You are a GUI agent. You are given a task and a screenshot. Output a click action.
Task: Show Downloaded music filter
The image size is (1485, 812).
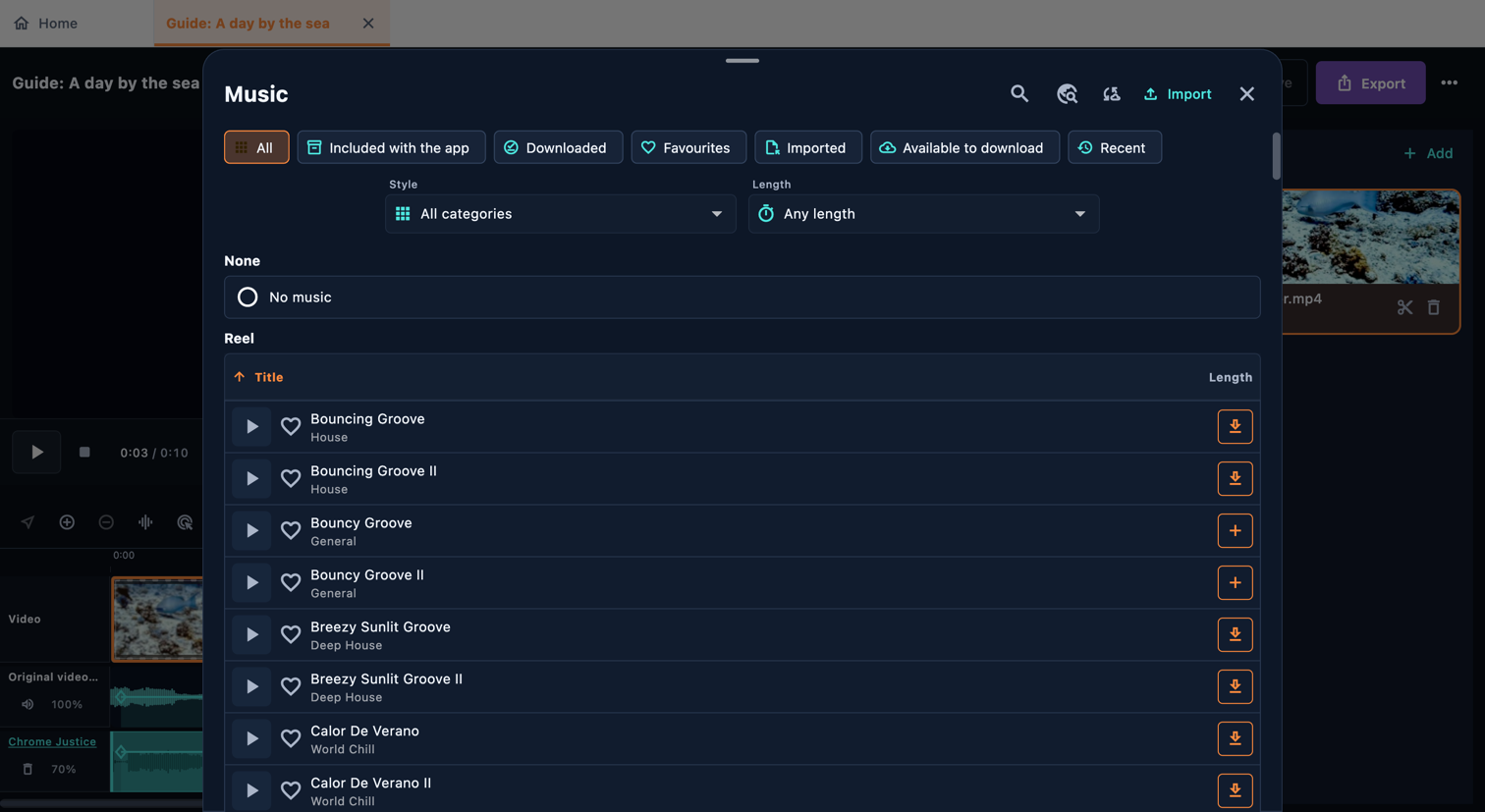tap(558, 147)
